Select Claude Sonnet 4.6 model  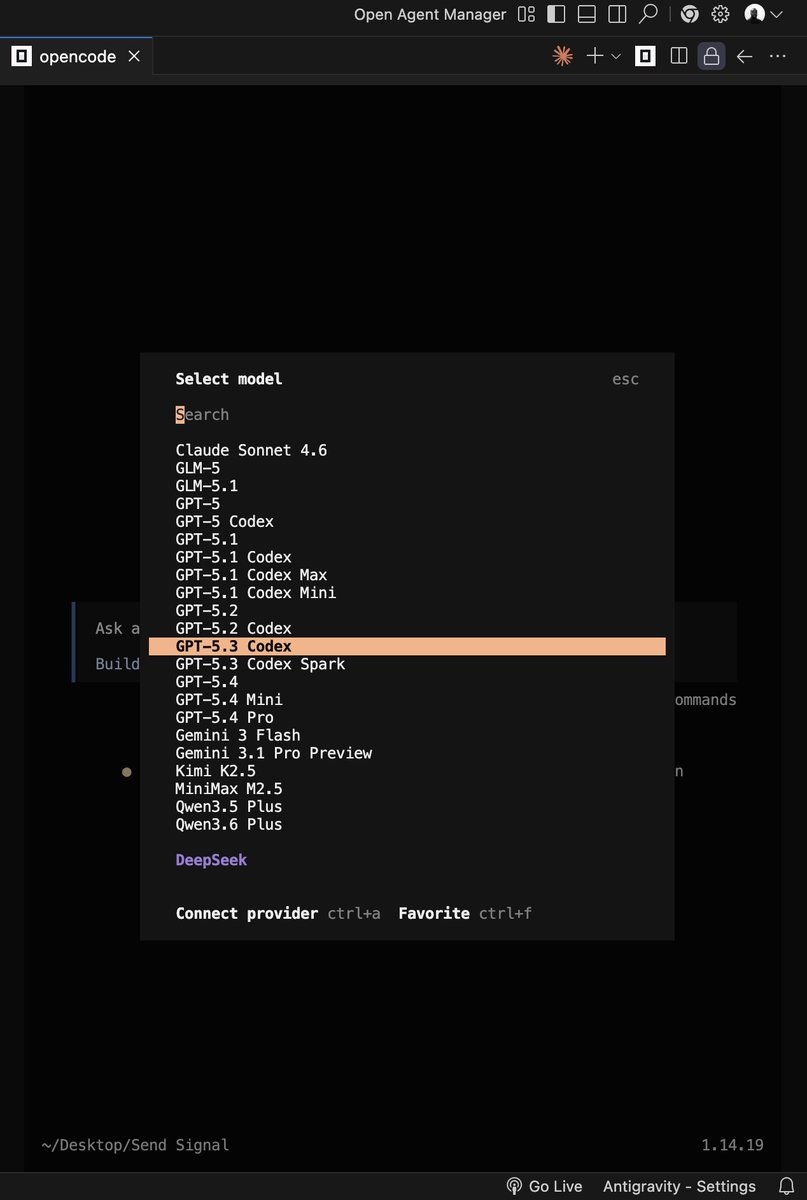(407, 451)
